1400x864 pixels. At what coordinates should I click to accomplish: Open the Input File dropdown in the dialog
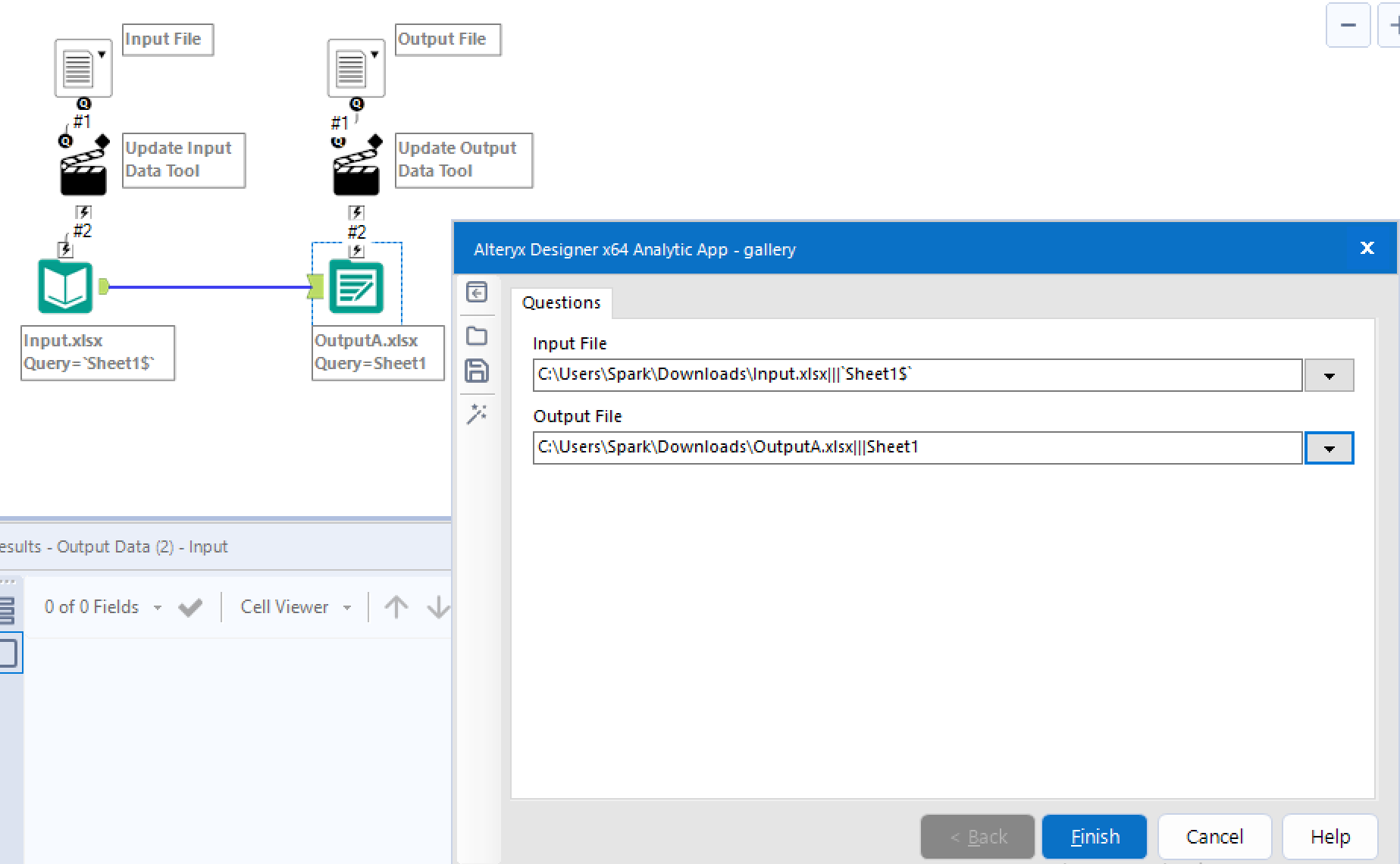[1329, 374]
